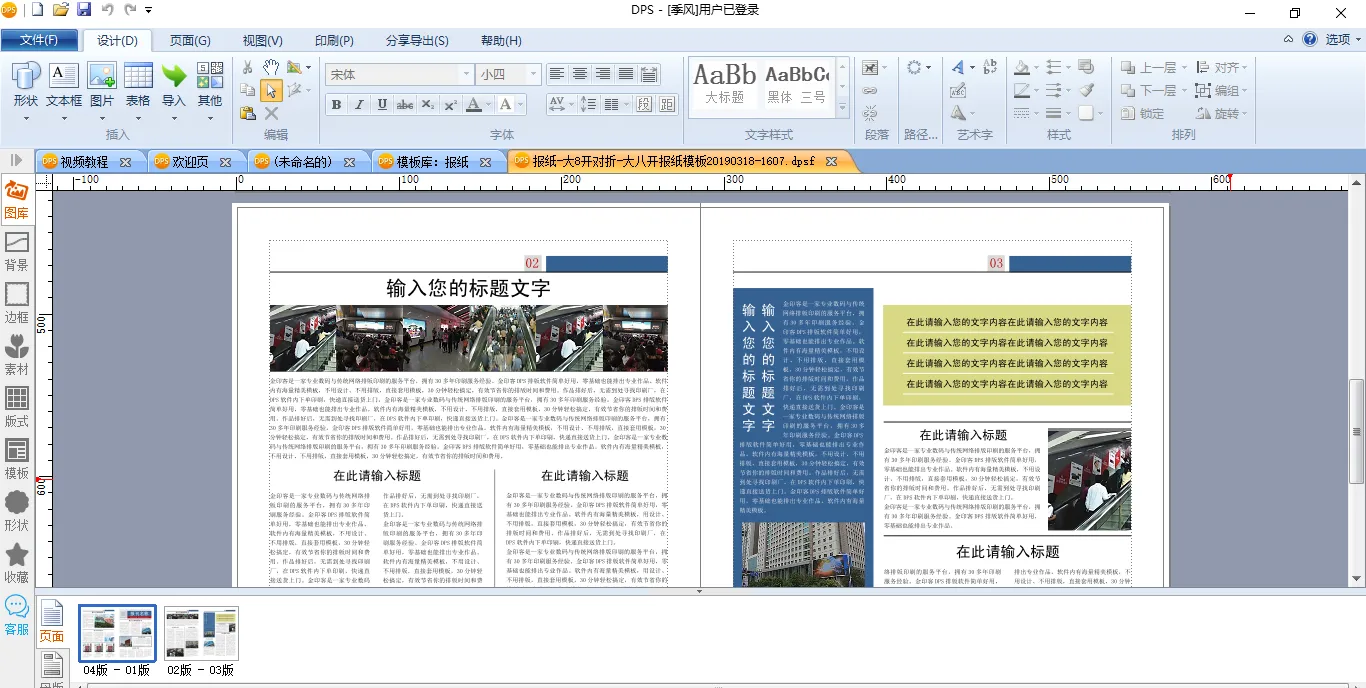Image resolution: width=1366 pixels, height=688 pixels.
Task: Open the 小四 font size dropdown
Action: pos(533,75)
